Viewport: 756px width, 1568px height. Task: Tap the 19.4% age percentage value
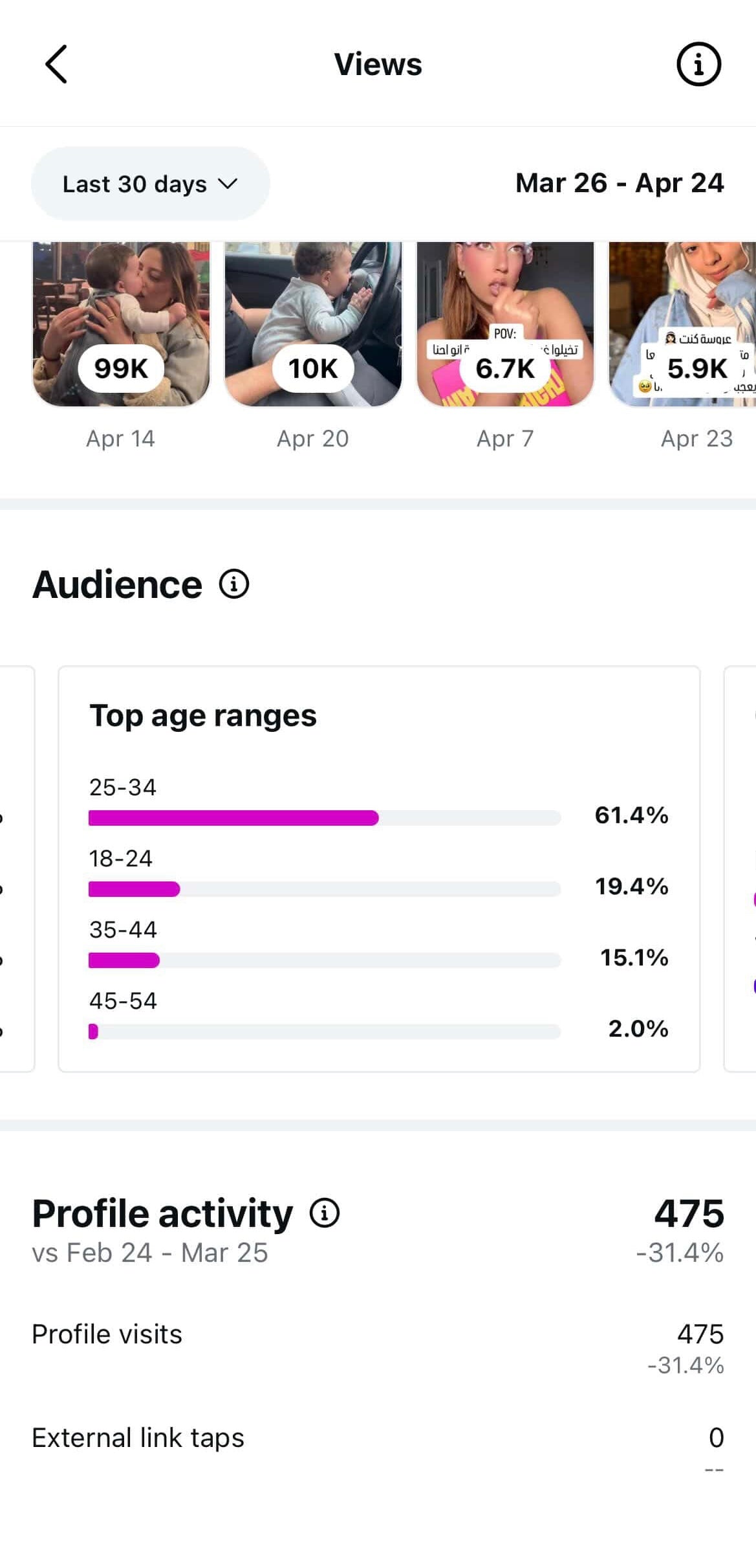tap(631, 886)
